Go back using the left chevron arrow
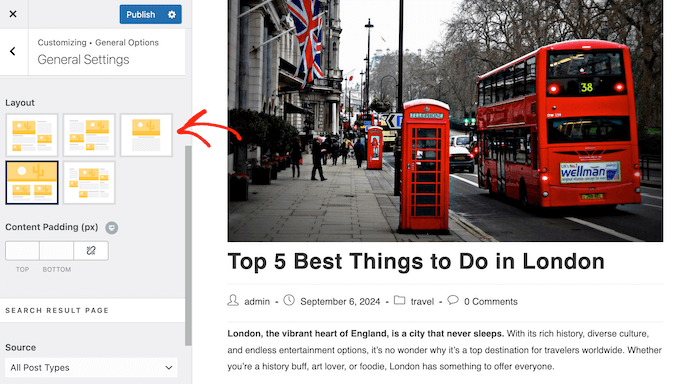This screenshot has height=384, width=680. click(x=13, y=51)
